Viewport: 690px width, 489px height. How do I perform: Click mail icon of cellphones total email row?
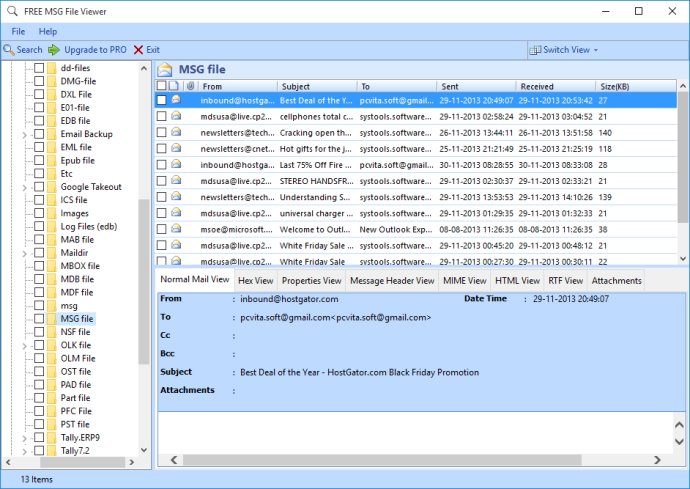[176, 116]
